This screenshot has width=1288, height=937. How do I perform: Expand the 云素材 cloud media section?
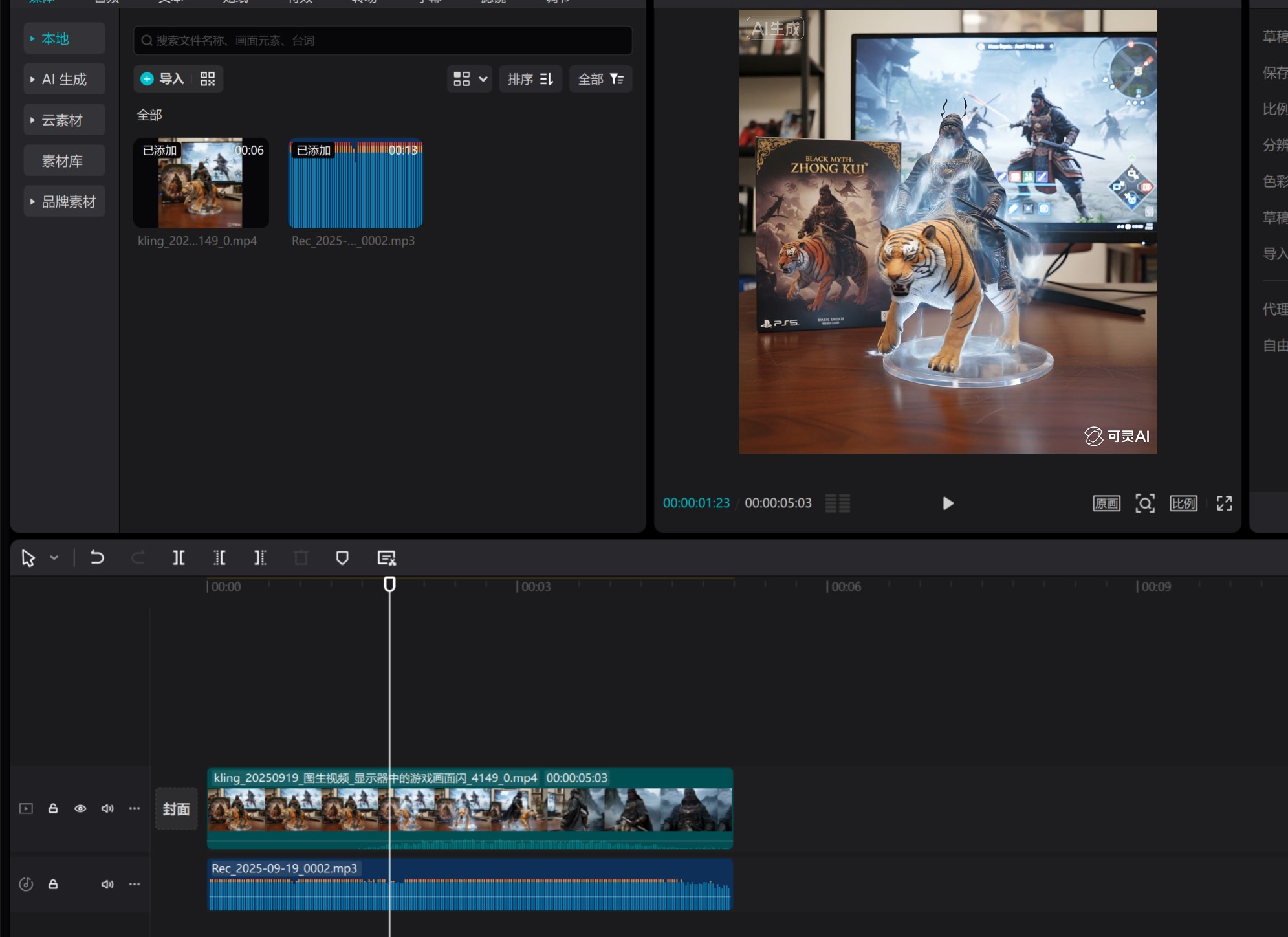(64, 120)
